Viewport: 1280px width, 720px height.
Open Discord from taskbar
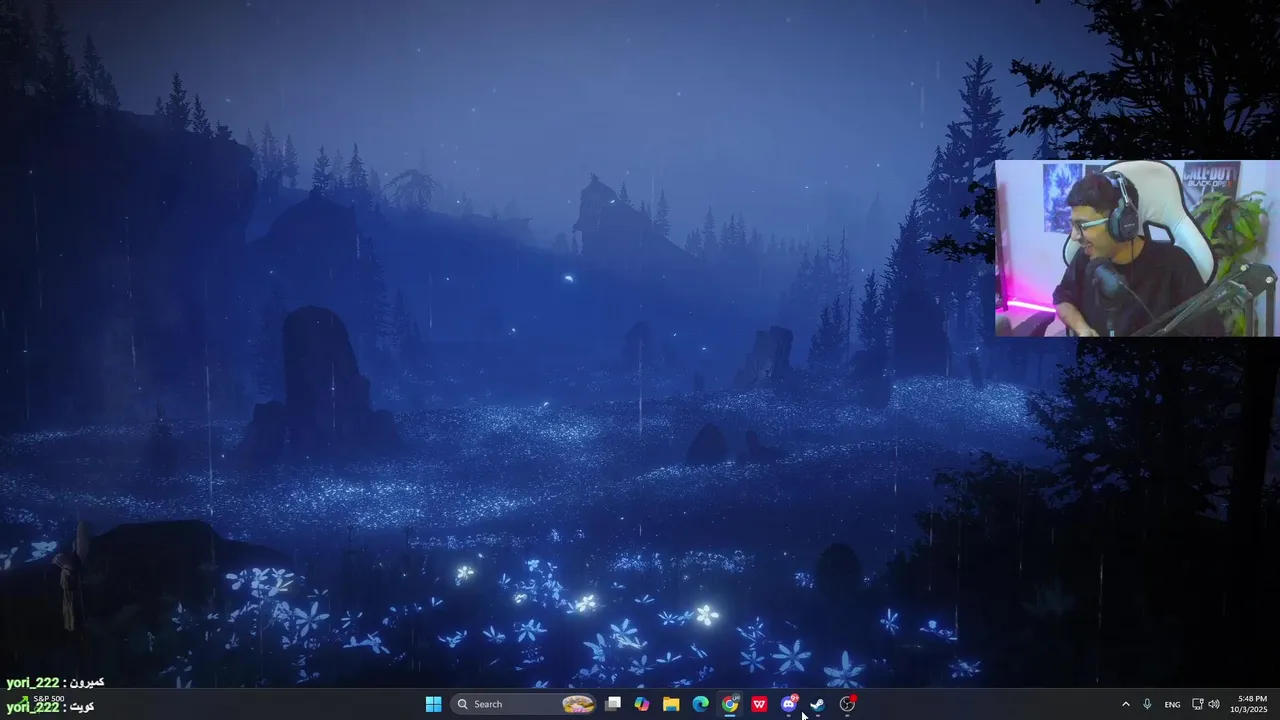(788, 704)
